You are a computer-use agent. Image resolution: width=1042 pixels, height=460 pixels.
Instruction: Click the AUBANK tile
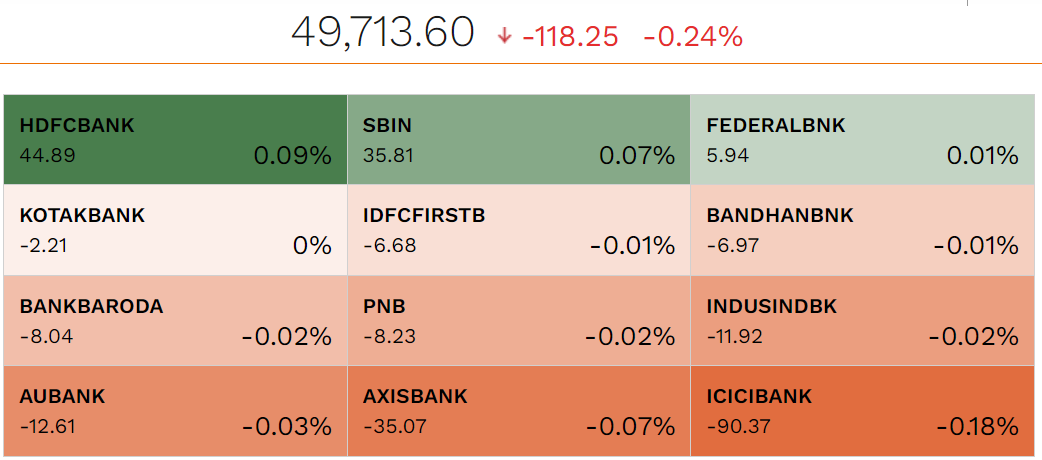[175, 411]
